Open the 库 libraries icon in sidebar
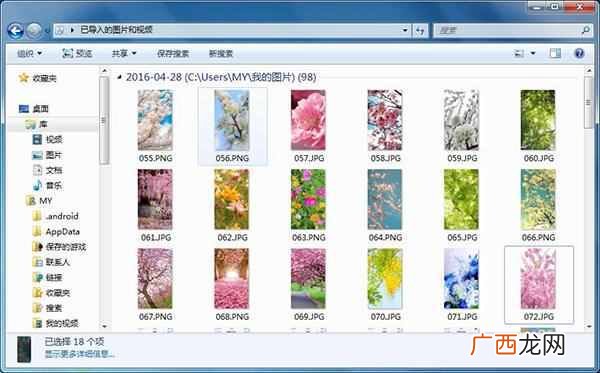This screenshot has width=600, height=373. pos(31,124)
